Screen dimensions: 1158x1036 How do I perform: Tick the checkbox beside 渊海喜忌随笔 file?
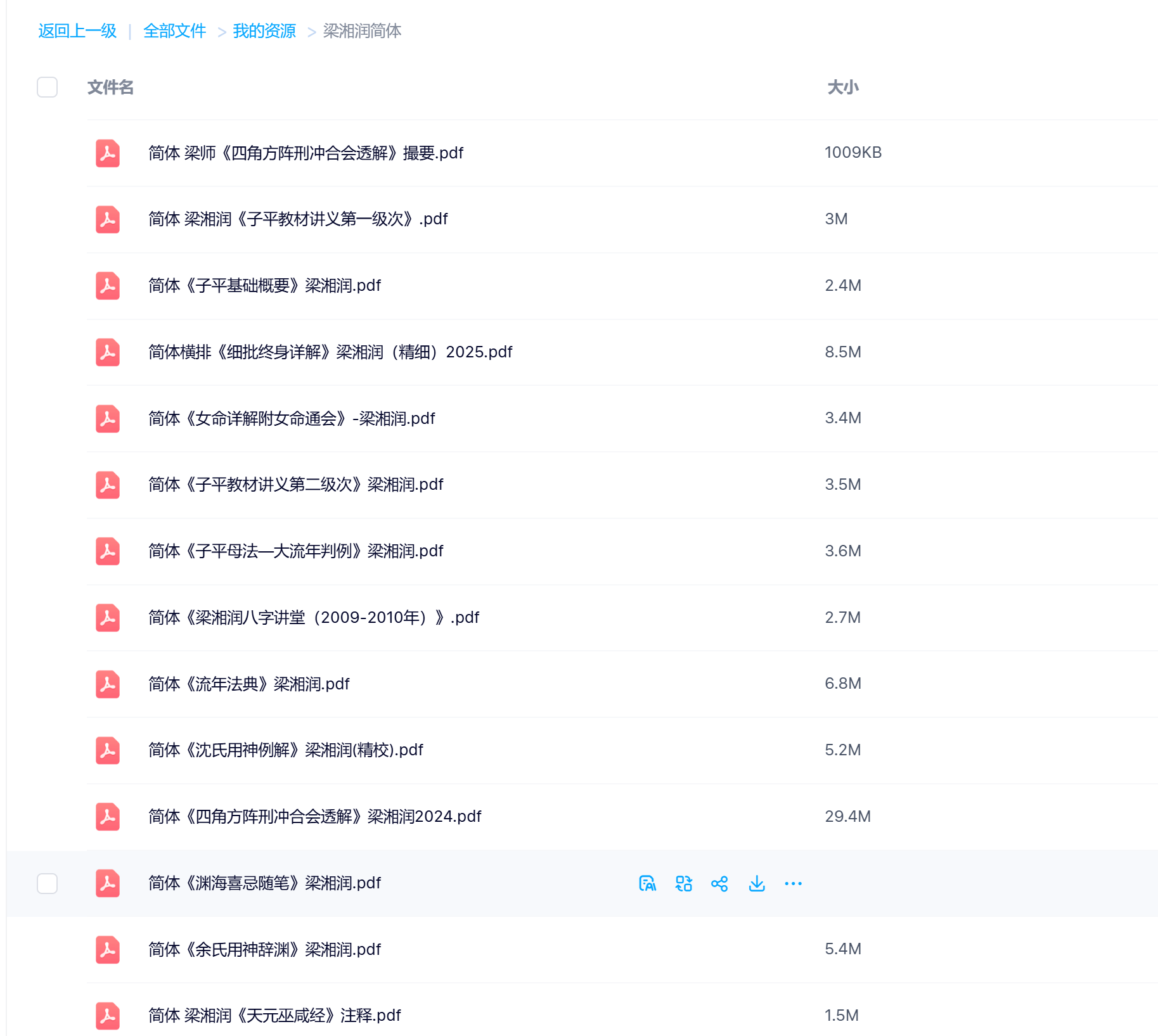point(48,883)
